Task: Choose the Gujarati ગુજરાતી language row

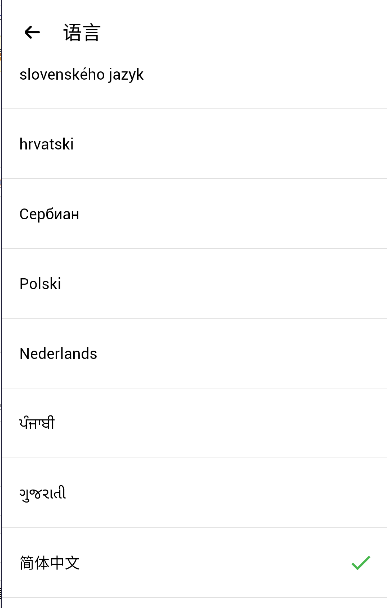Action: (x=195, y=493)
